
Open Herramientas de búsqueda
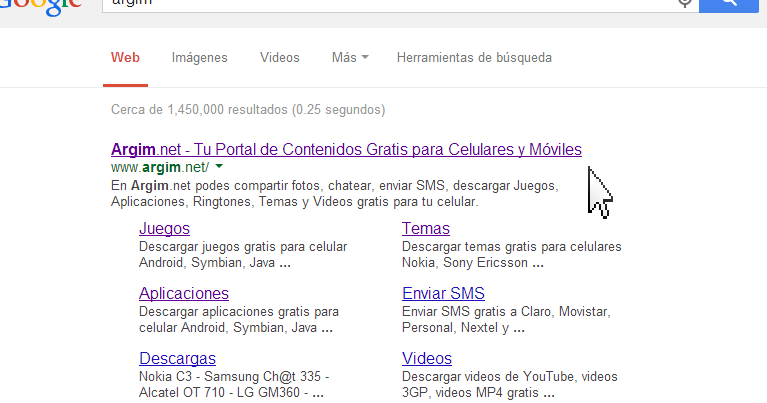[474, 58]
